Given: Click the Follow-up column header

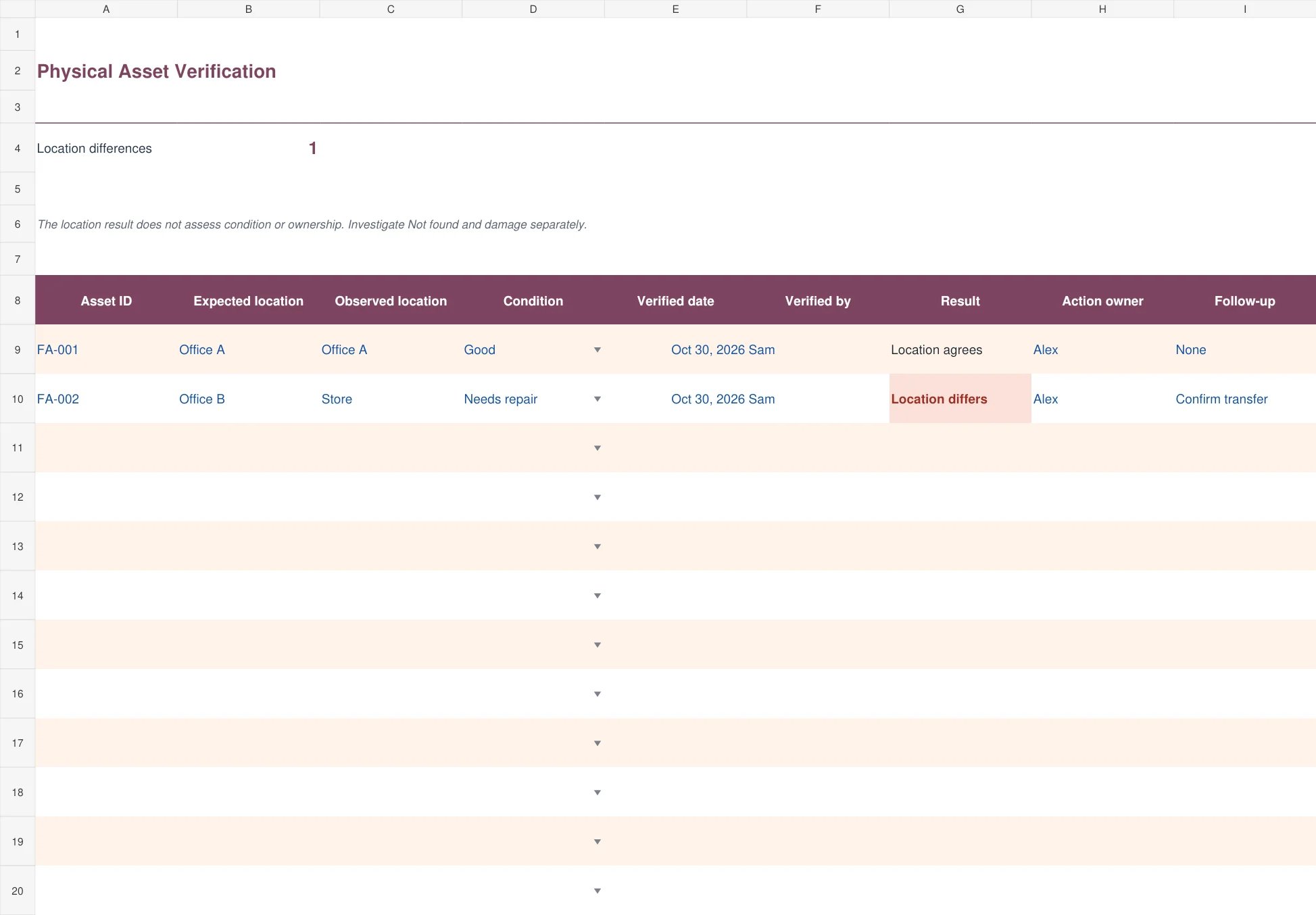Looking at the screenshot, I should click(1244, 301).
